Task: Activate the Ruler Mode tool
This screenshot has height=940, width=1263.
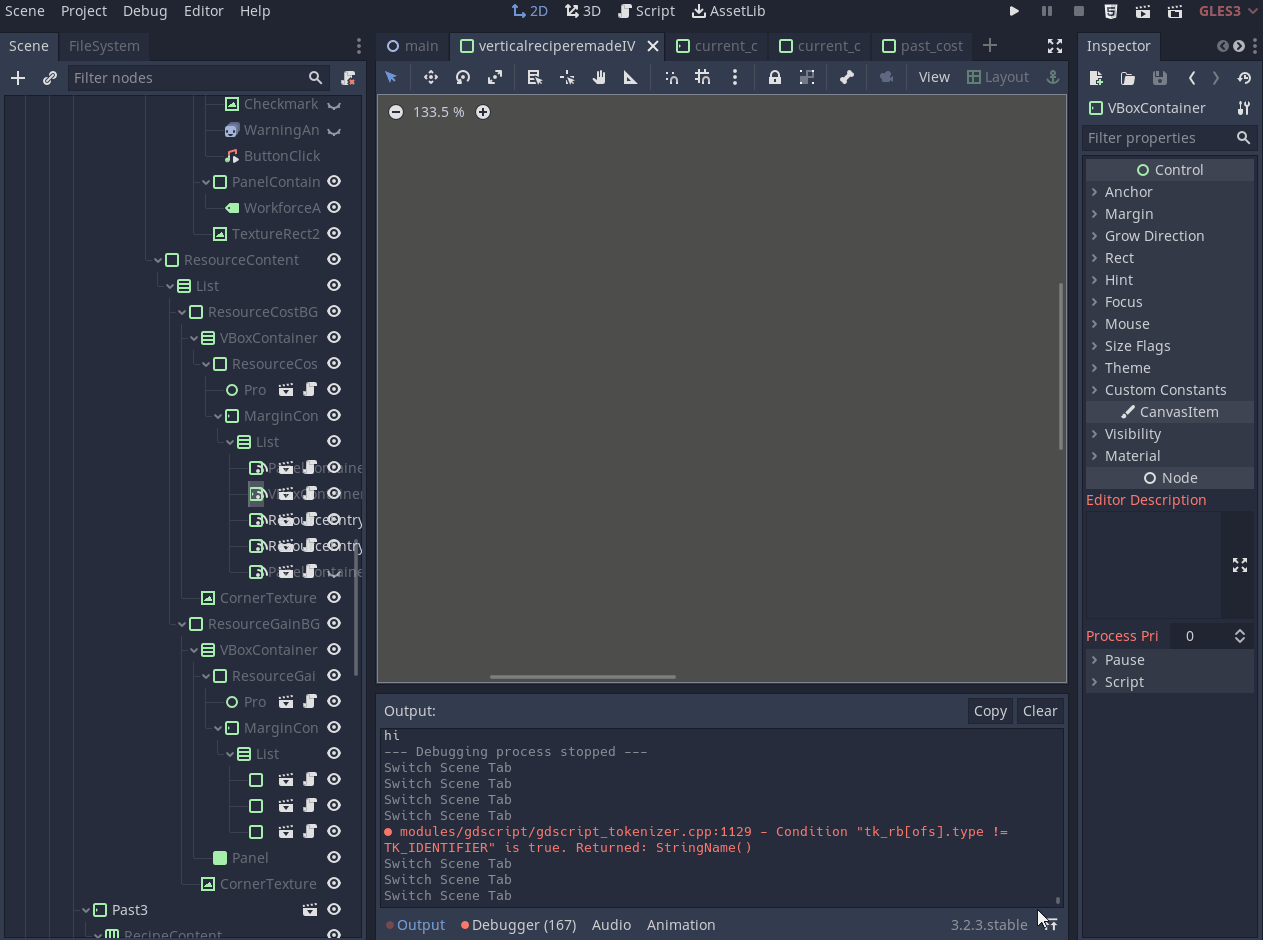Action: pos(631,77)
